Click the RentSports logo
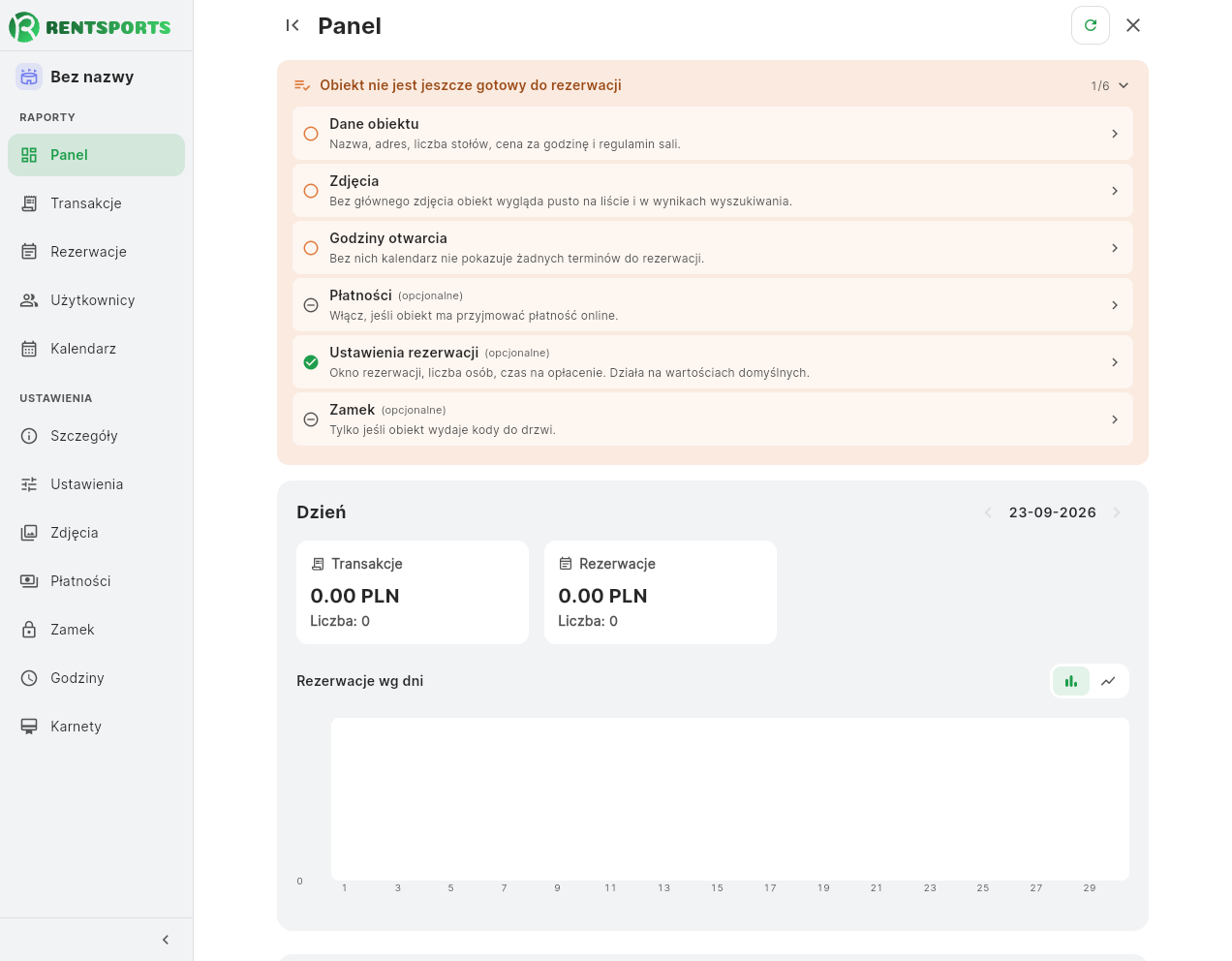This screenshot has height=961, width=1232. click(x=90, y=27)
